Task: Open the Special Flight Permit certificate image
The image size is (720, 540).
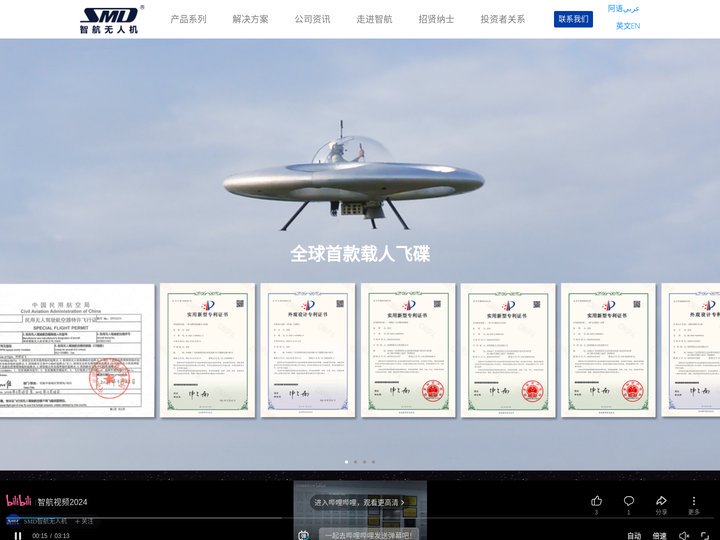Action: click(x=77, y=350)
